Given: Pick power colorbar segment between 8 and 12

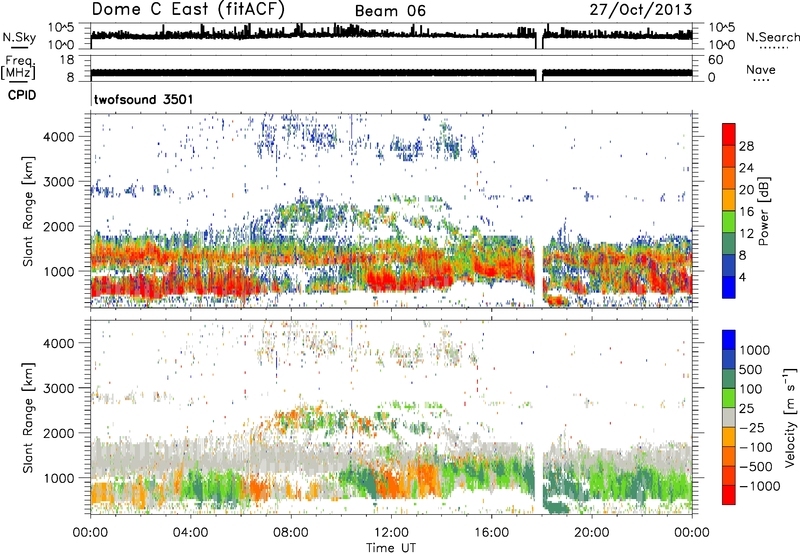Looking at the screenshot, I should (729, 244).
